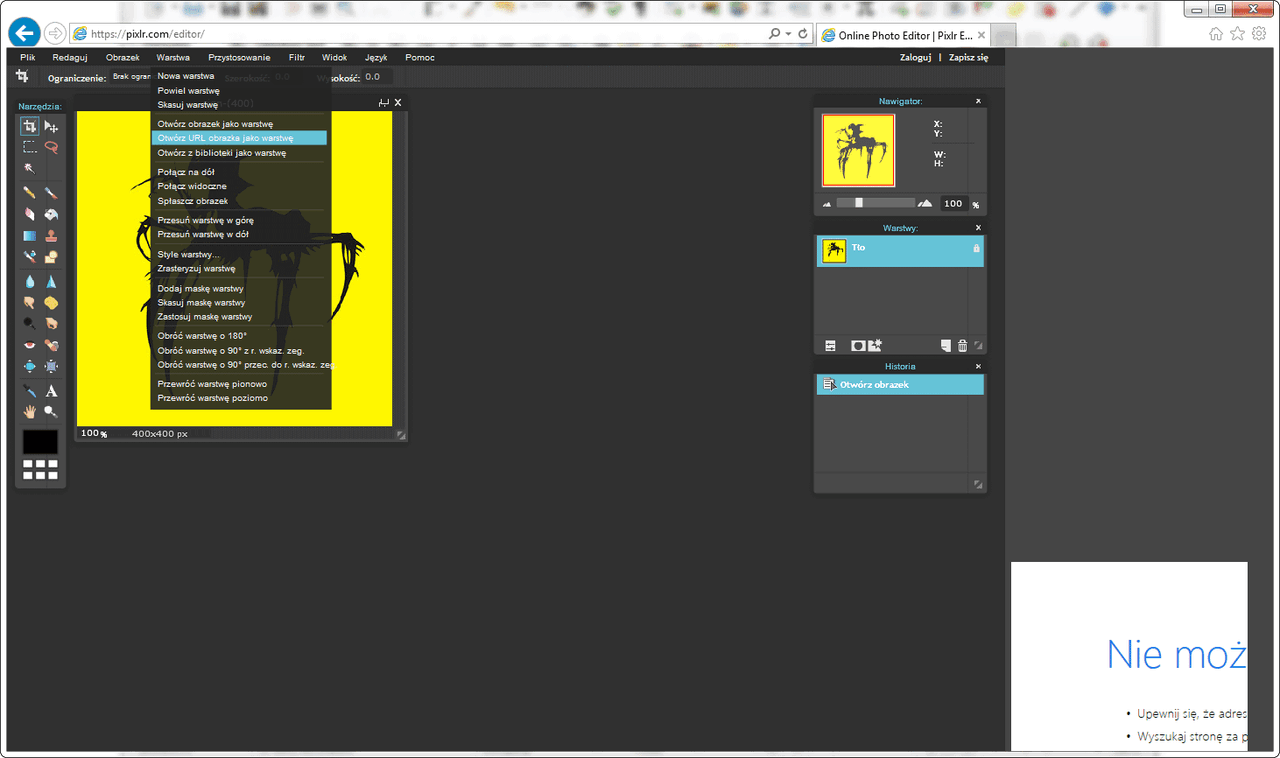Select the Tło layer thumbnail

coord(834,251)
